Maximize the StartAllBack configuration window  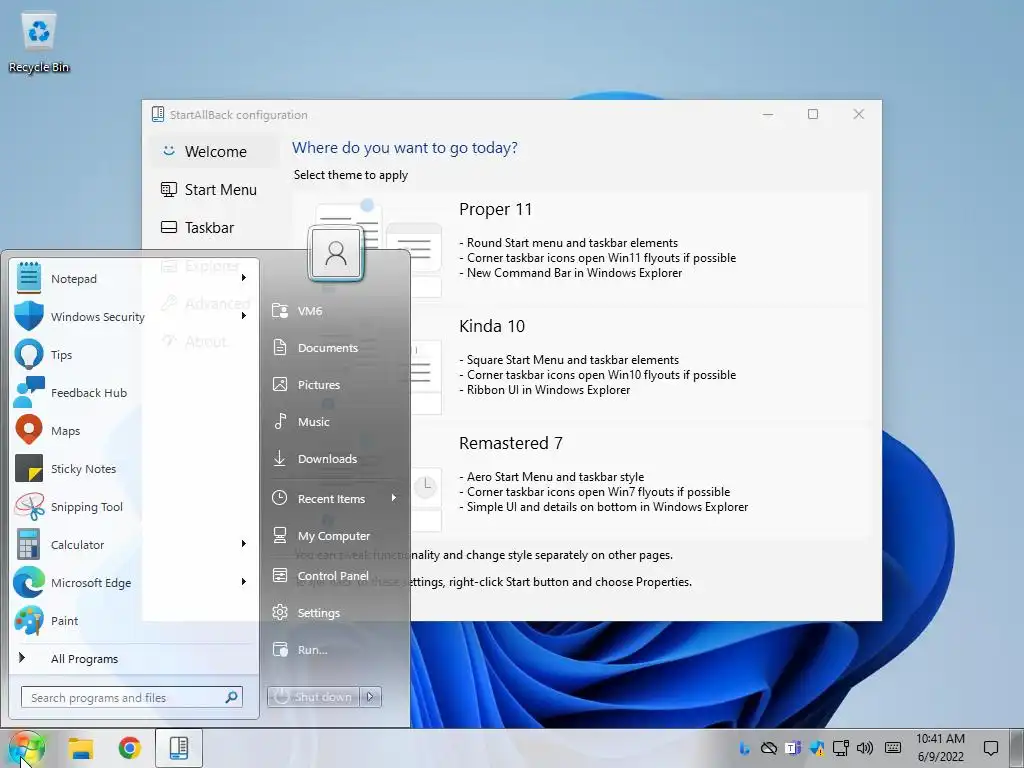[x=813, y=114]
